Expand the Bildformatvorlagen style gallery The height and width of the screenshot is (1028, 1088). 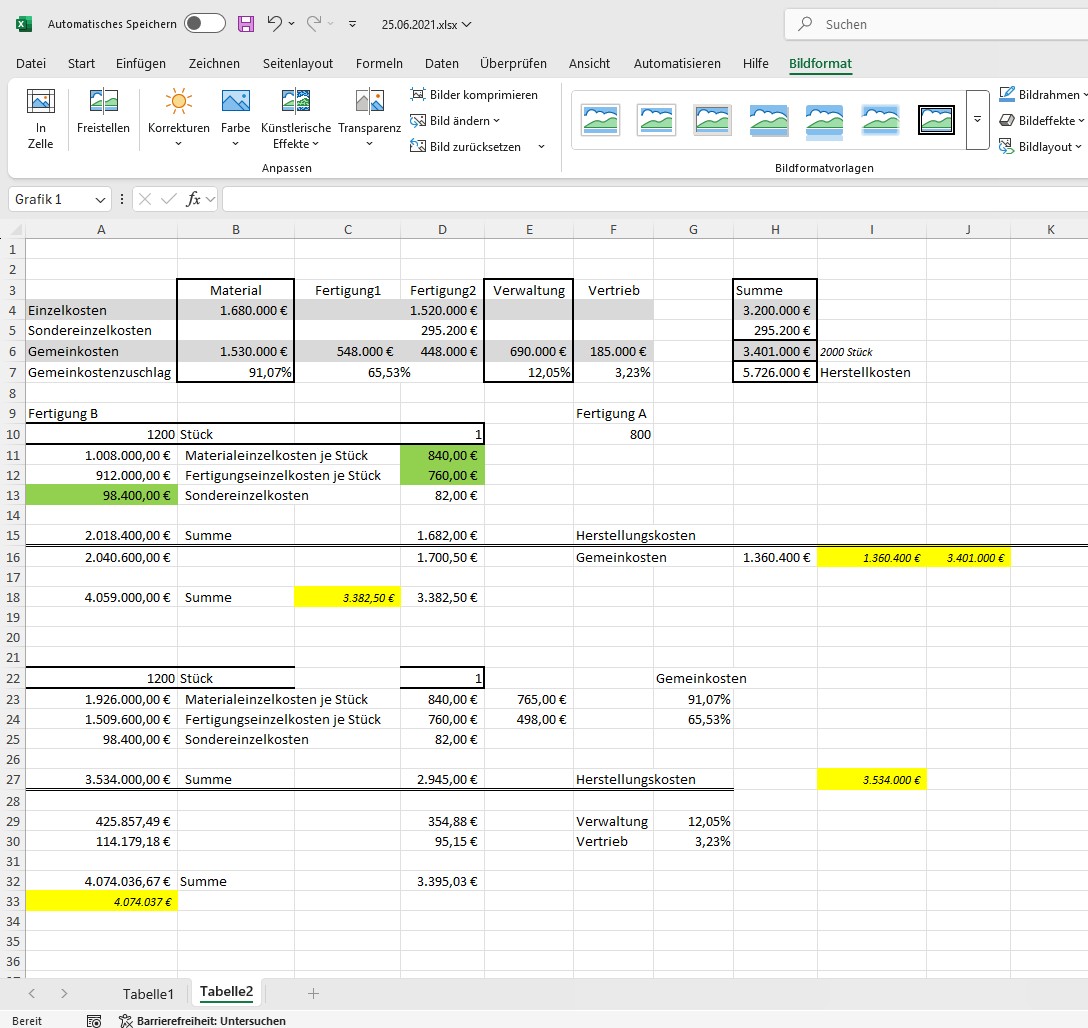coord(977,120)
